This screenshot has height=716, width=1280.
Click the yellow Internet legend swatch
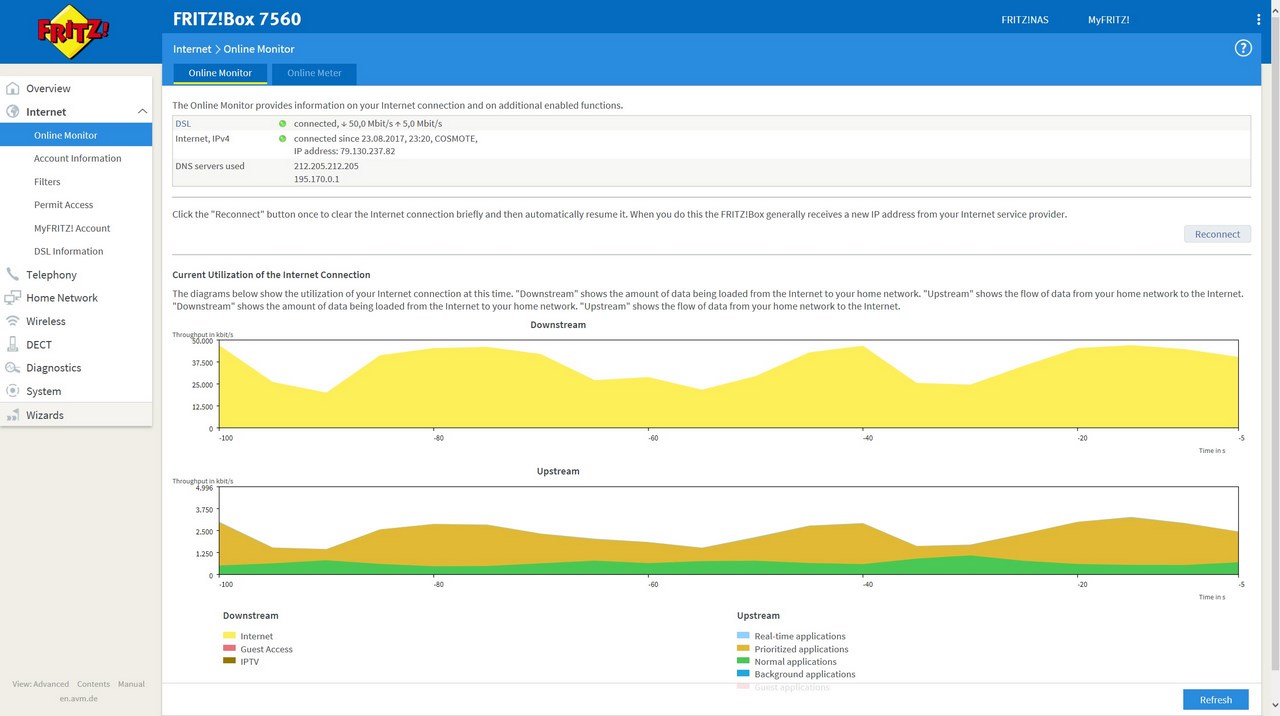[229, 636]
